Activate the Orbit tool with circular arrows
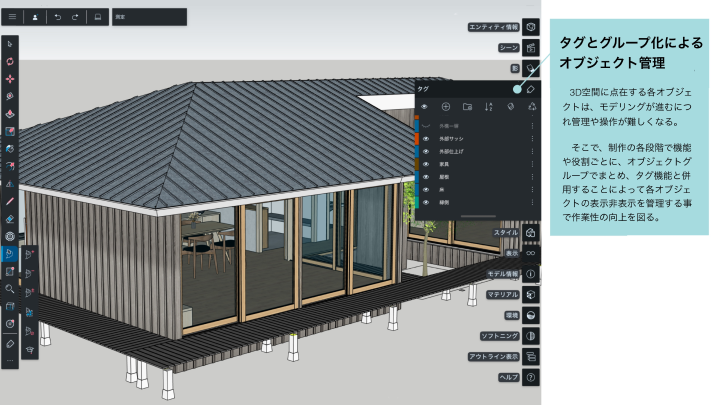The height and width of the screenshot is (405, 720). tap(10, 62)
